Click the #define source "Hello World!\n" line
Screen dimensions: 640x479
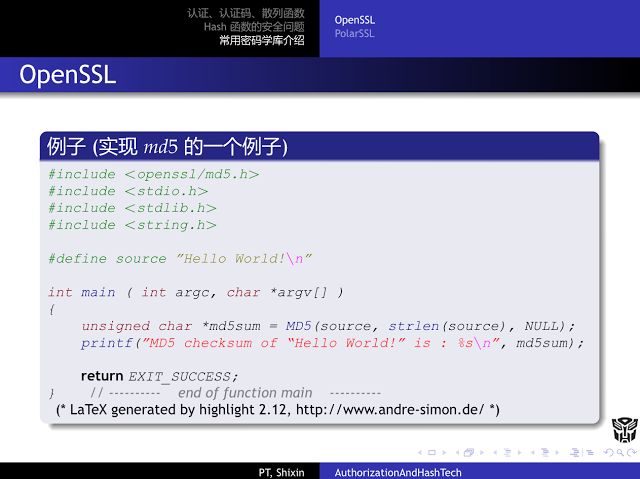tap(180, 259)
